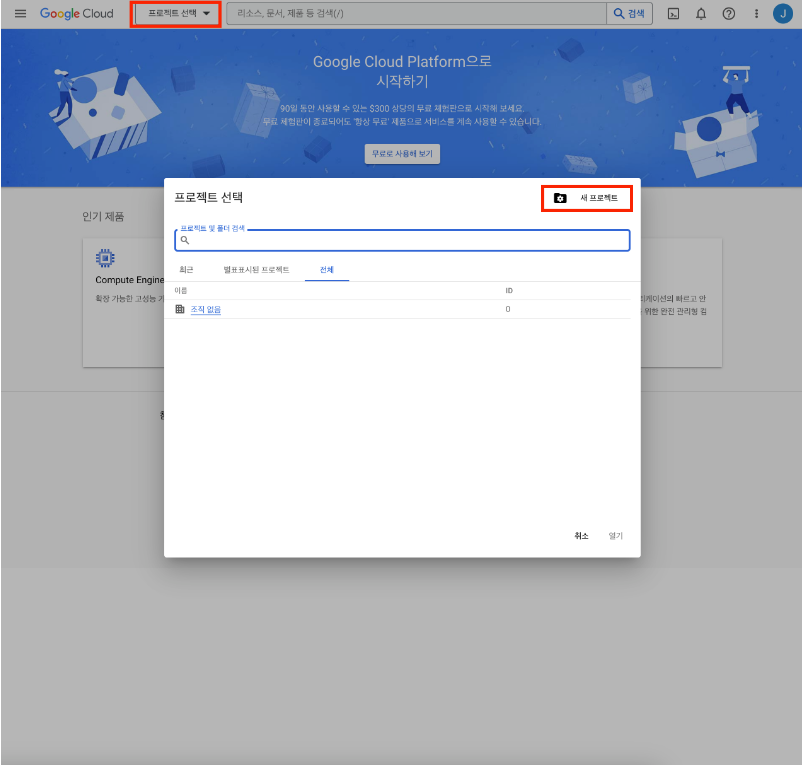
Task: Click the 취소 cancel button
Action: tap(581, 536)
